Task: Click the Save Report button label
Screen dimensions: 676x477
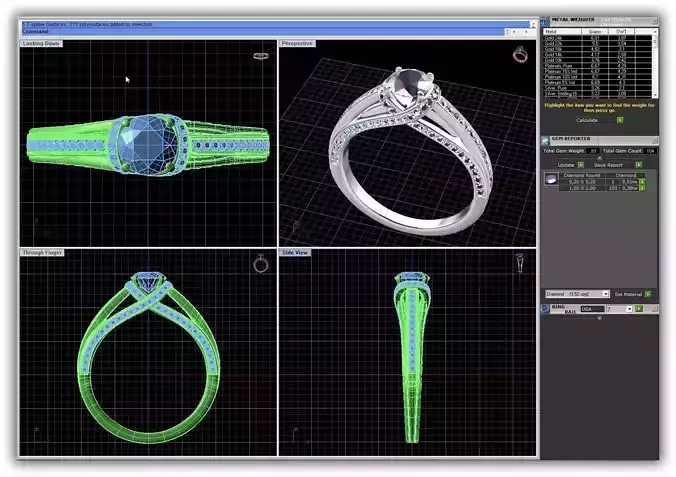Action: coord(608,165)
